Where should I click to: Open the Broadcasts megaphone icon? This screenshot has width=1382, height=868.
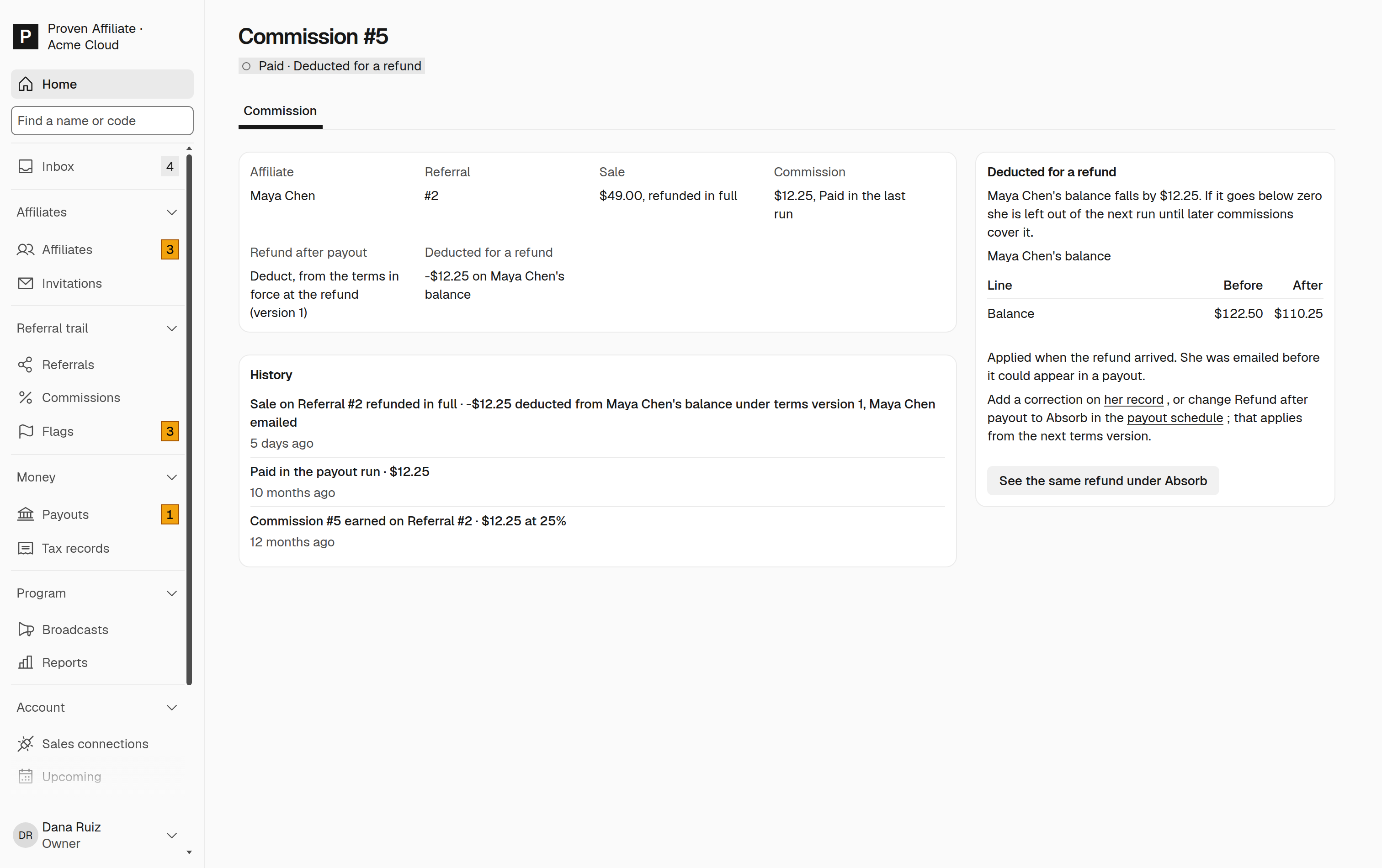point(25,630)
